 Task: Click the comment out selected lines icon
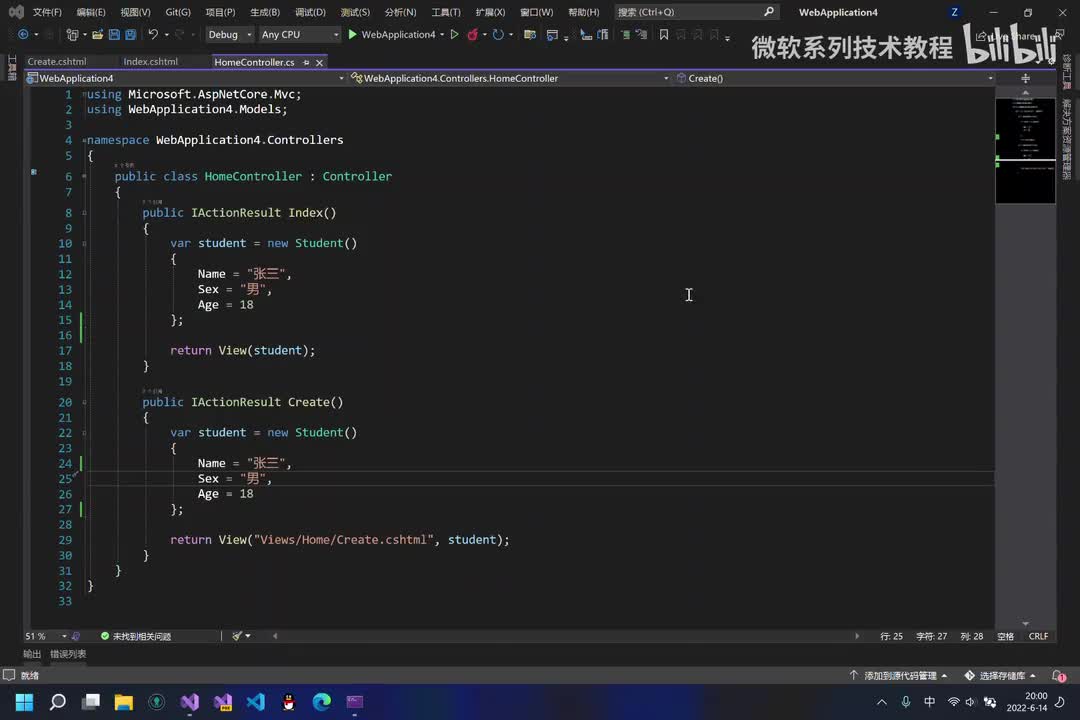625,34
